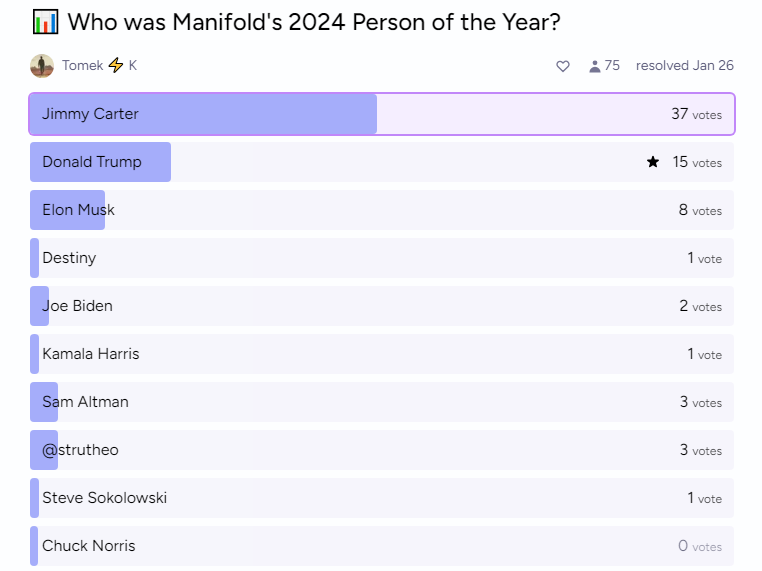Image resolution: width=762 pixels, height=571 pixels.
Task: Click the resolved Jan 26 label
Action: 685,66
